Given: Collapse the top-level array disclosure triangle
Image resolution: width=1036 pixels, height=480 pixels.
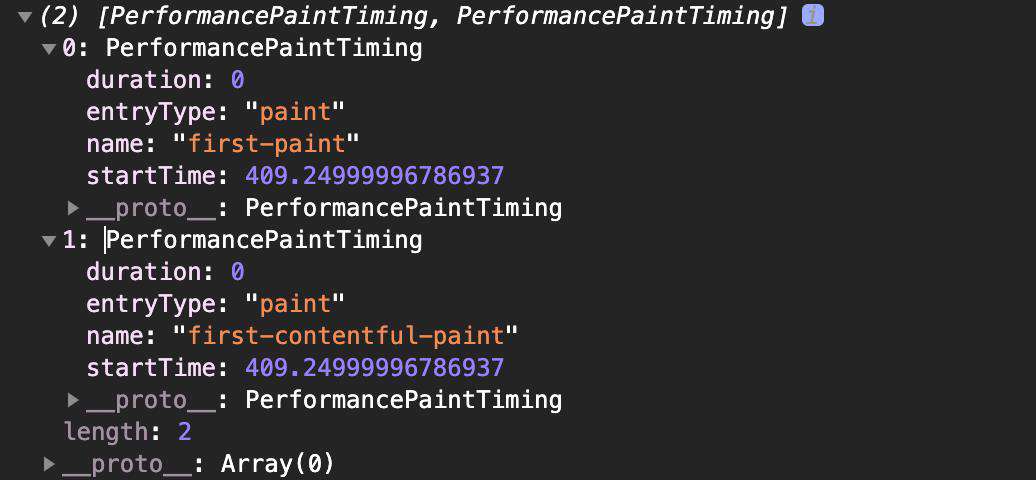Looking at the screenshot, I should point(25,17).
